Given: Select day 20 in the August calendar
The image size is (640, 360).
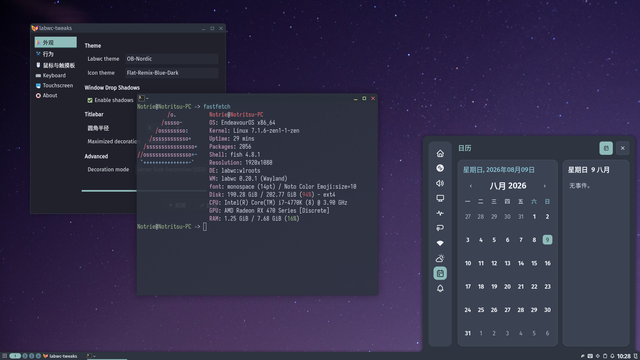Looking at the screenshot, I should click(507, 287).
